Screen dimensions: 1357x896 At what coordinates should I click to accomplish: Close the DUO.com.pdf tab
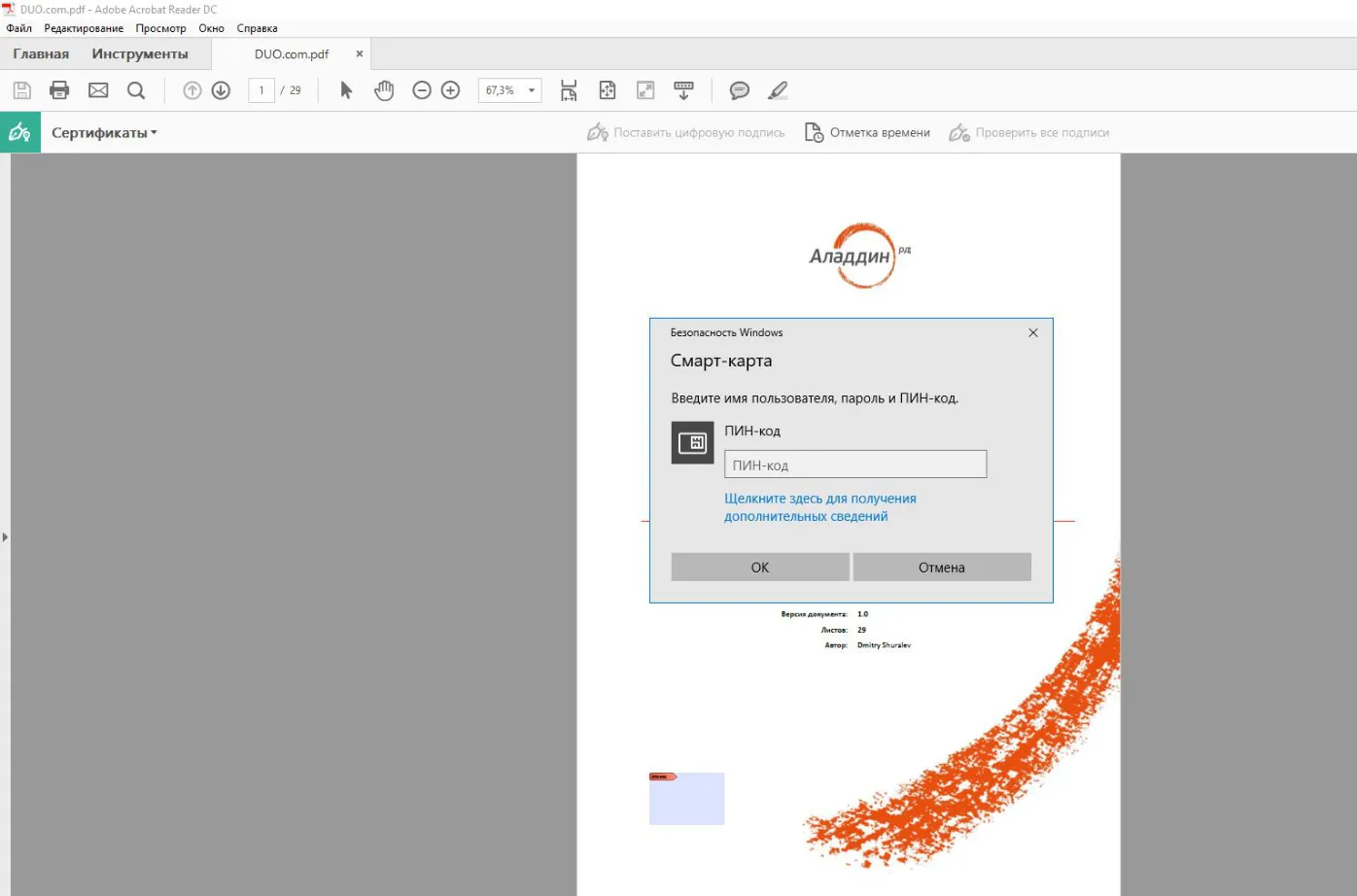click(x=360, y=54)
